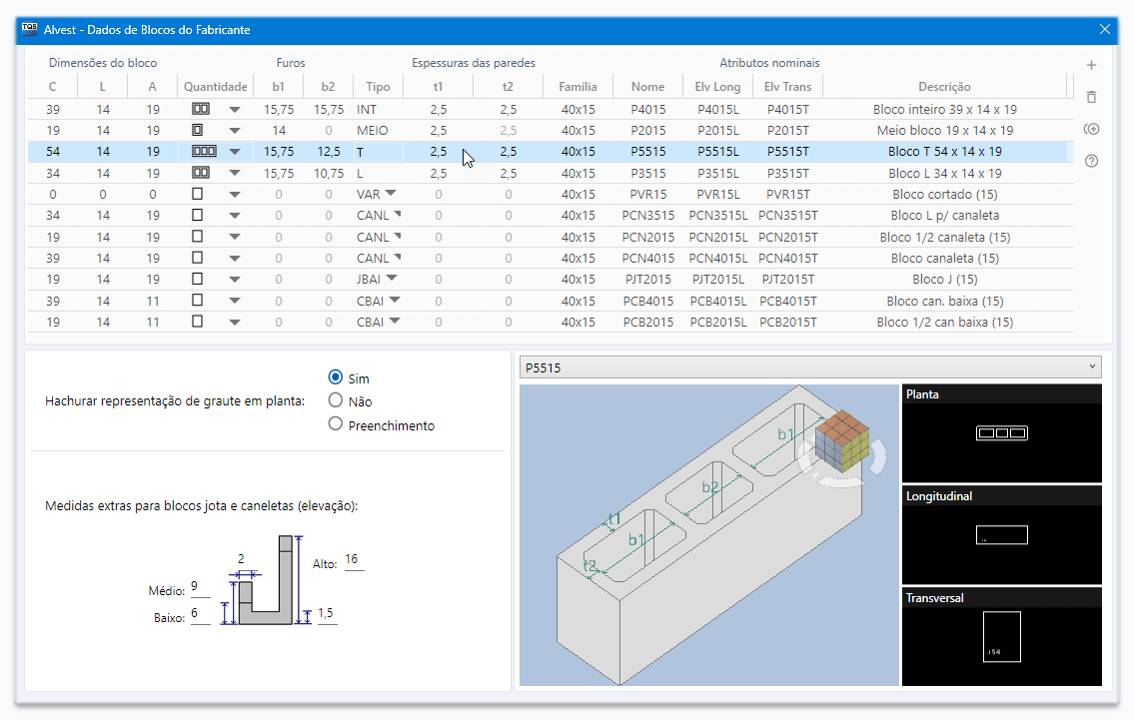Image resolution: width=1134 pixels, height=720 pixels.
Task: Click the duplicate icon with circled plus
Action: point(1091,129)
